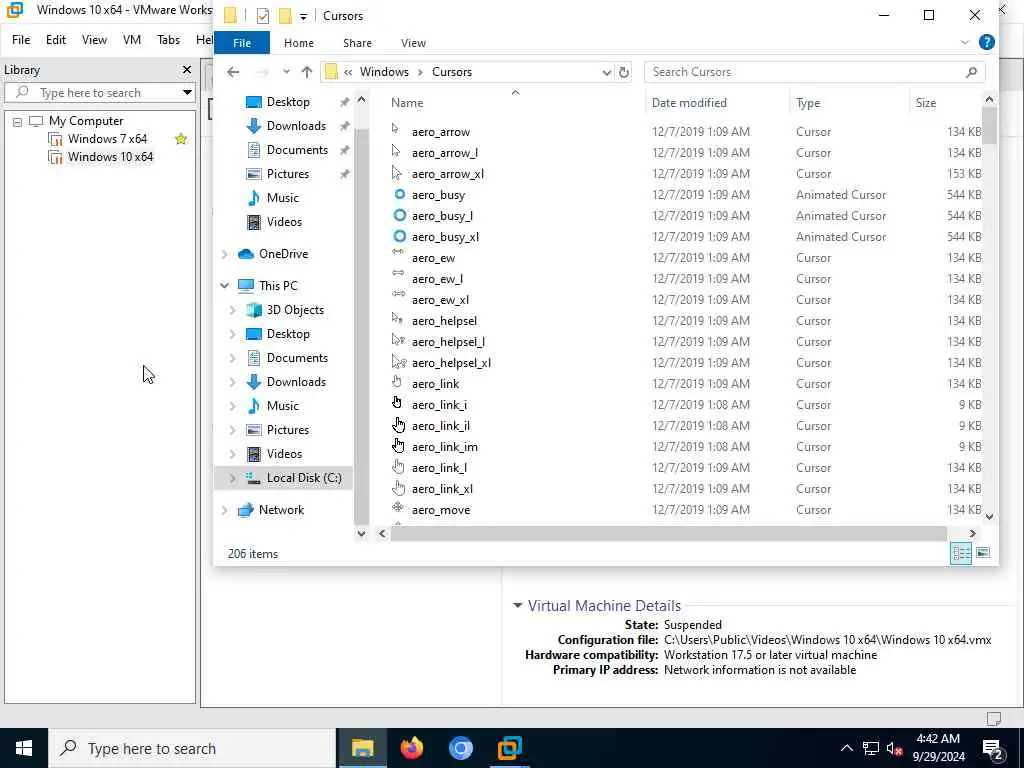Select the aero_helpsel_xl file name
Viewport: 1024px width, 768px height.
(451, 362)
